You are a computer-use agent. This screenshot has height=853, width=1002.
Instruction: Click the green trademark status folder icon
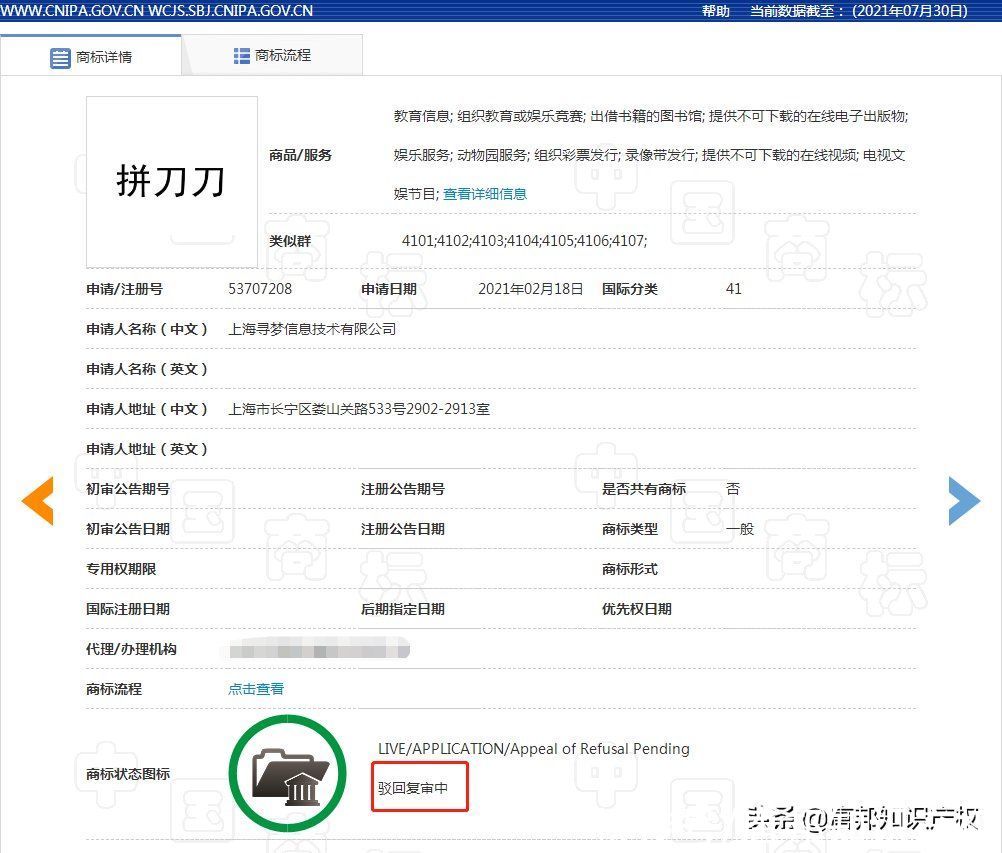288,773
